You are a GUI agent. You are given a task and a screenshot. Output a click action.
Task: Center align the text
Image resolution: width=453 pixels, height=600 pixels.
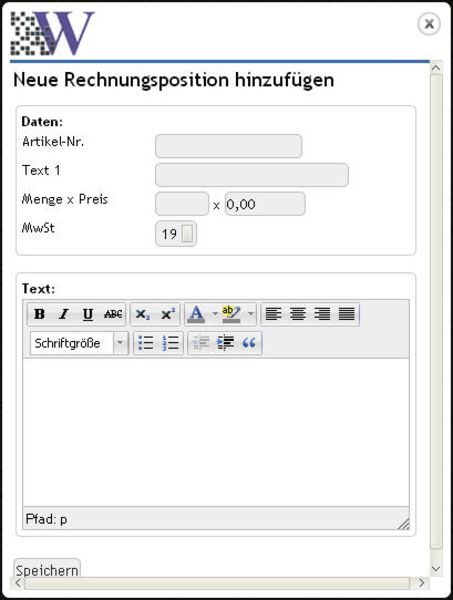(x=298, y=314)
